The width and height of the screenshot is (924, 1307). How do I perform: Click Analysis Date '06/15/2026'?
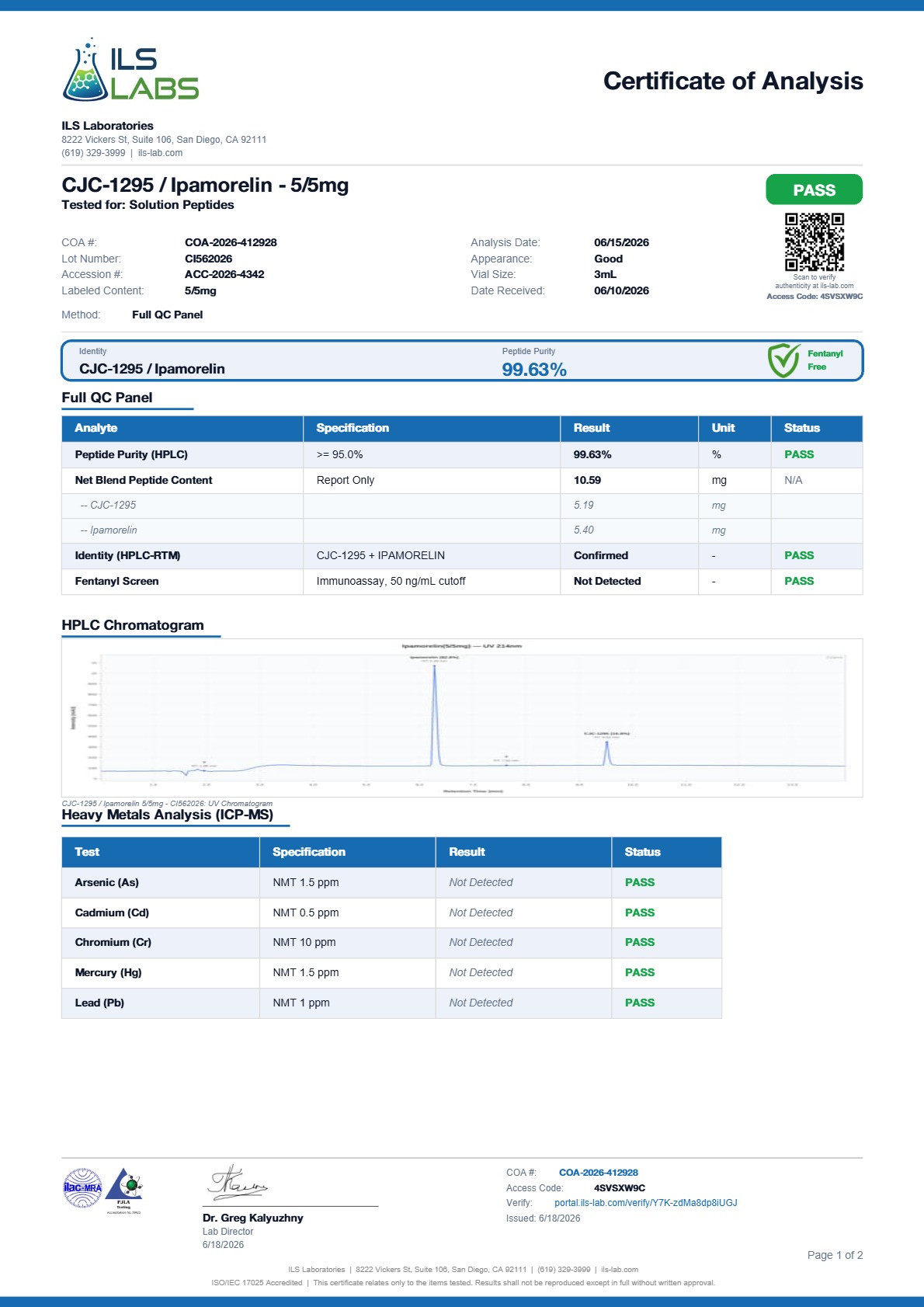(621, 242)
